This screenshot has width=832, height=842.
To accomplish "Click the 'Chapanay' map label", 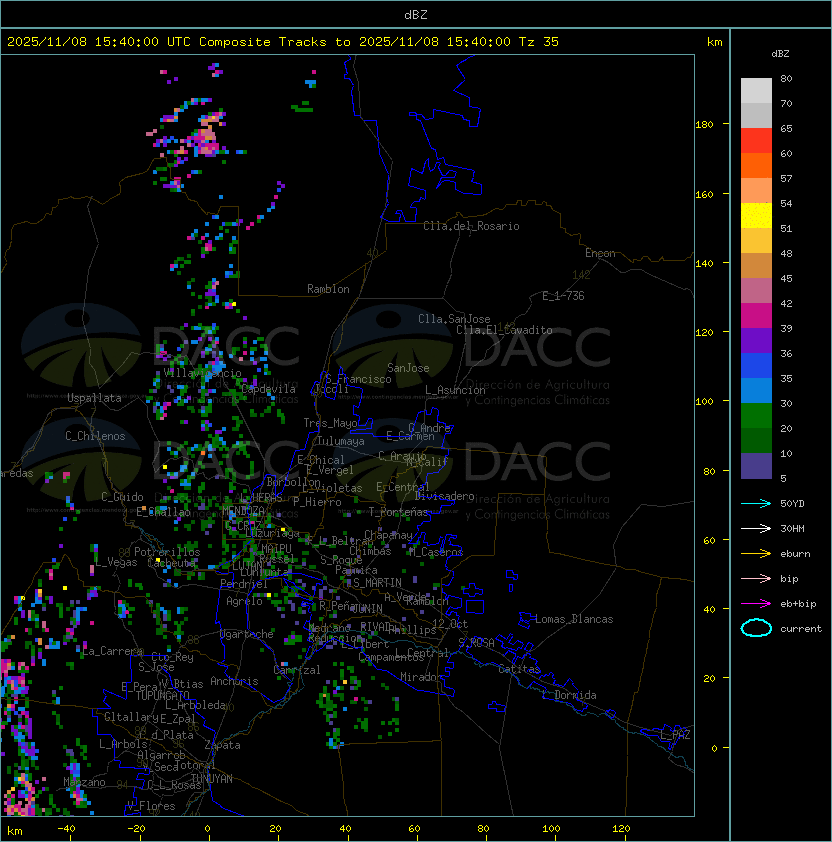I will [388, 535].
